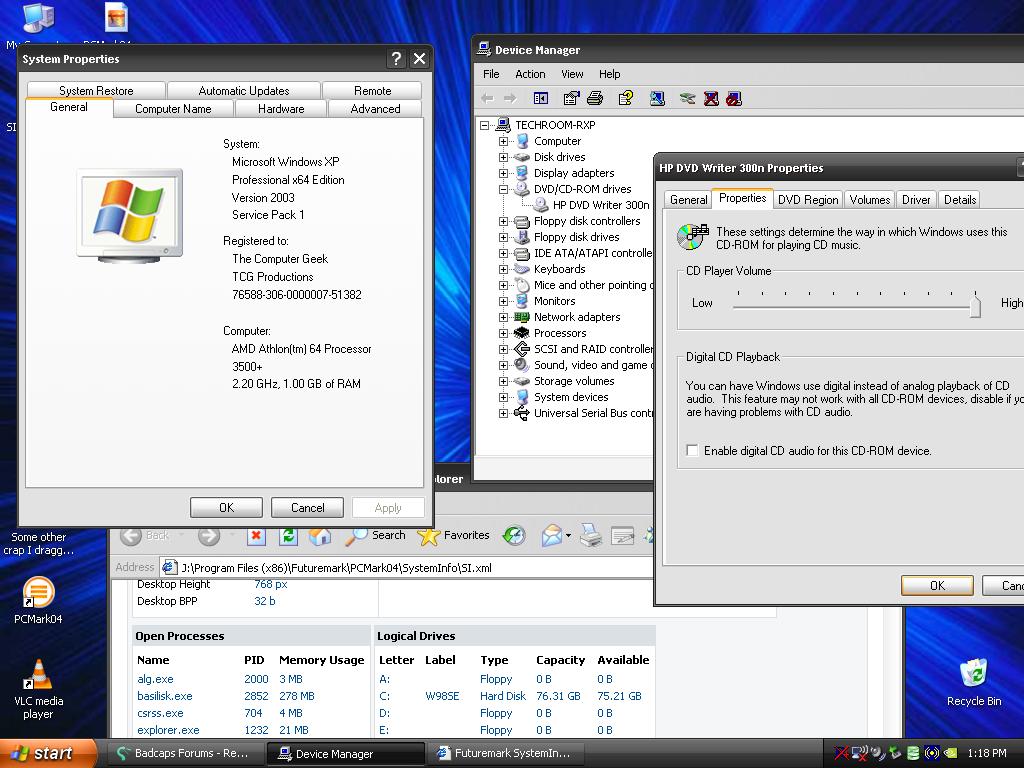Click the Home icon in Internet Explorer

coord(320,536)
